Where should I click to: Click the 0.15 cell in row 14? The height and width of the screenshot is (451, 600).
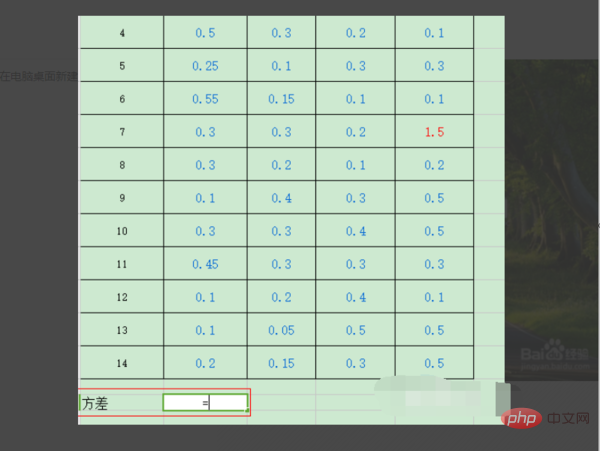281,363
